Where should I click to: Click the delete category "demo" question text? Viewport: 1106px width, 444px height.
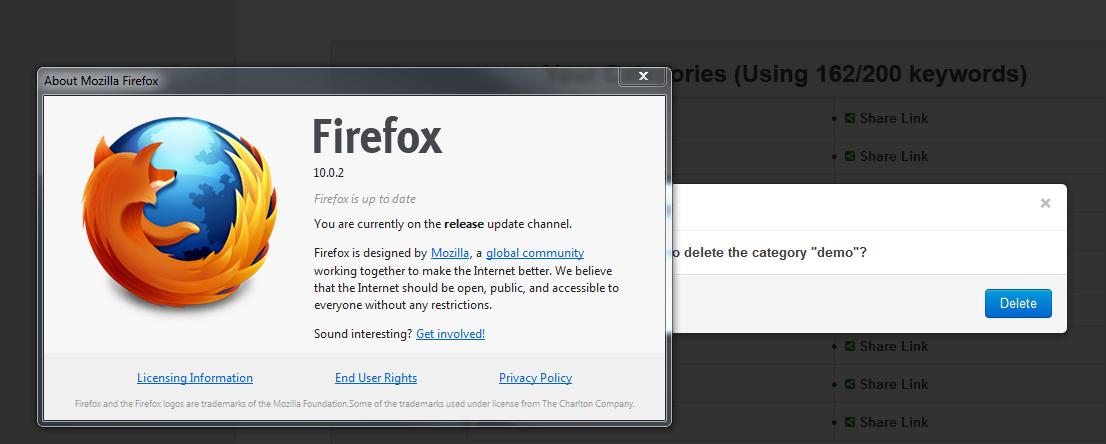pos(769,252)
